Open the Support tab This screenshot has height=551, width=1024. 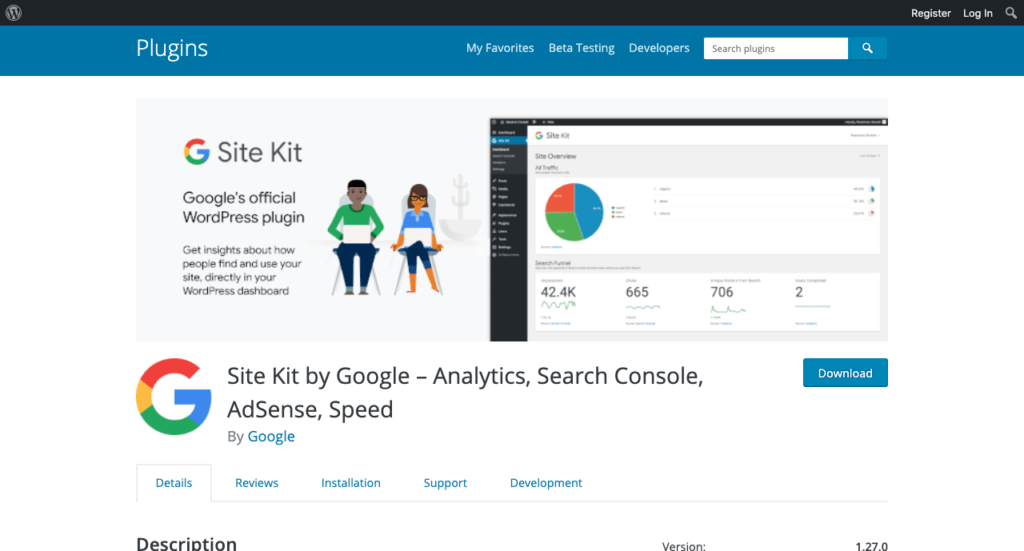pyautogui.click(x=445, y=483)
